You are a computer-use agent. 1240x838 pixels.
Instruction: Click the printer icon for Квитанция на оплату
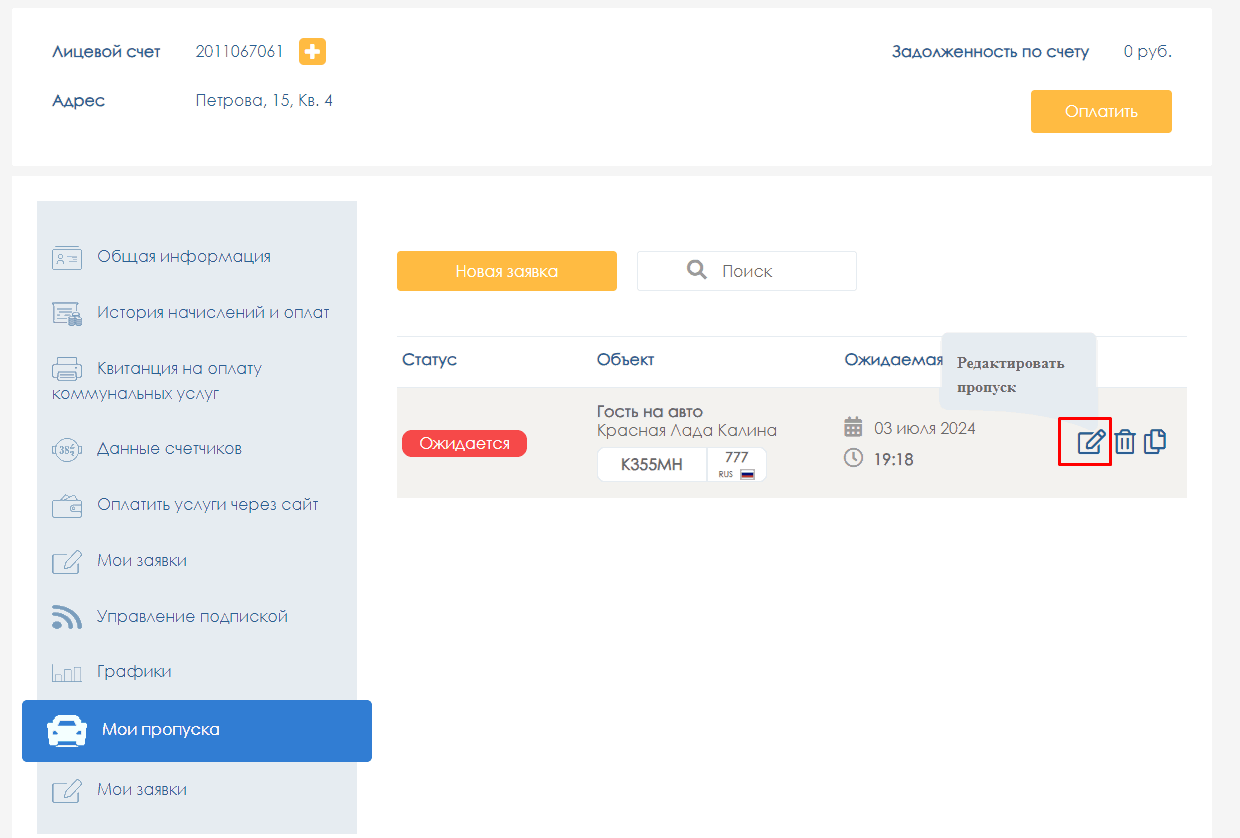66,369
